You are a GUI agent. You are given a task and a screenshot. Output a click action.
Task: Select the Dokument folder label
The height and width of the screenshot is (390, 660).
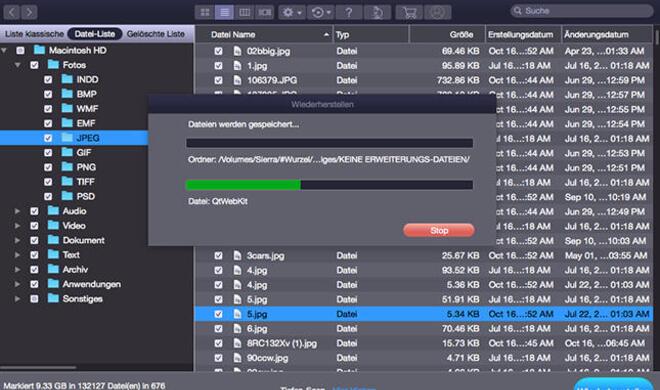pyautogui.click(x=83, y=240)
